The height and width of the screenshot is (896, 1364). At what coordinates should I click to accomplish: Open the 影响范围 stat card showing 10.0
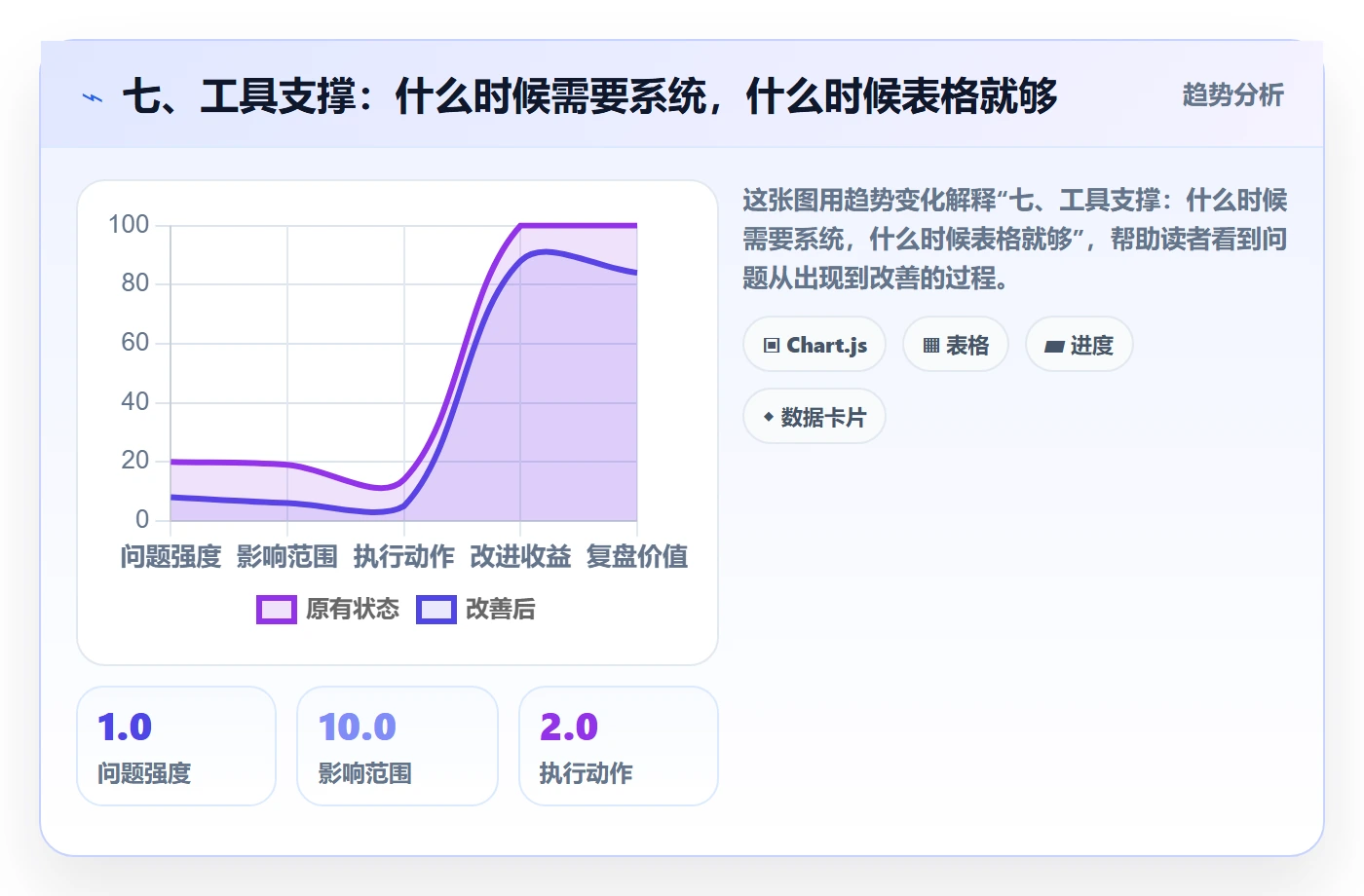398,746
